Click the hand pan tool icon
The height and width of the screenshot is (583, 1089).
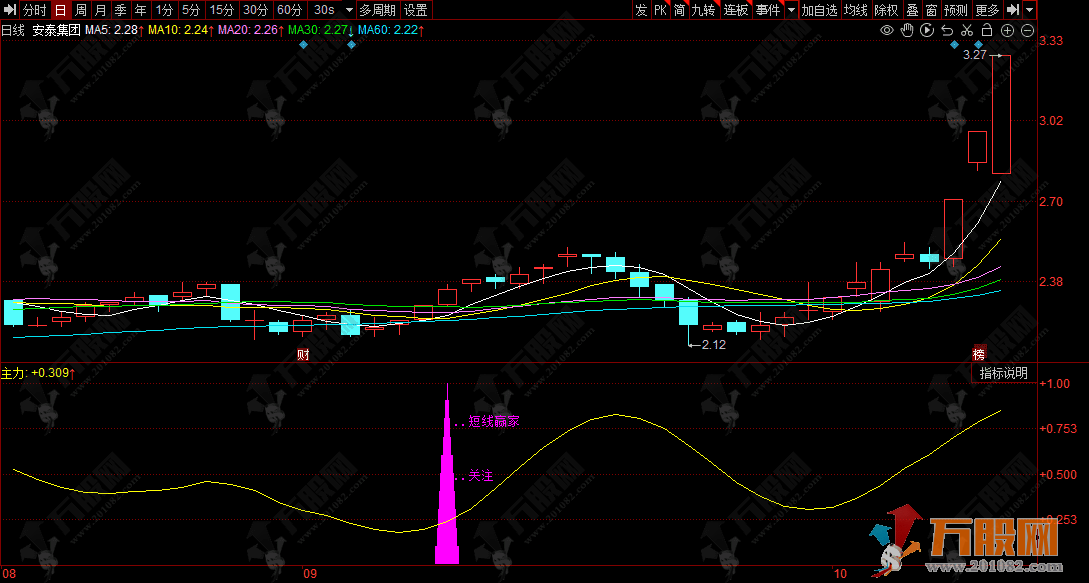click(x=908, y=31)
